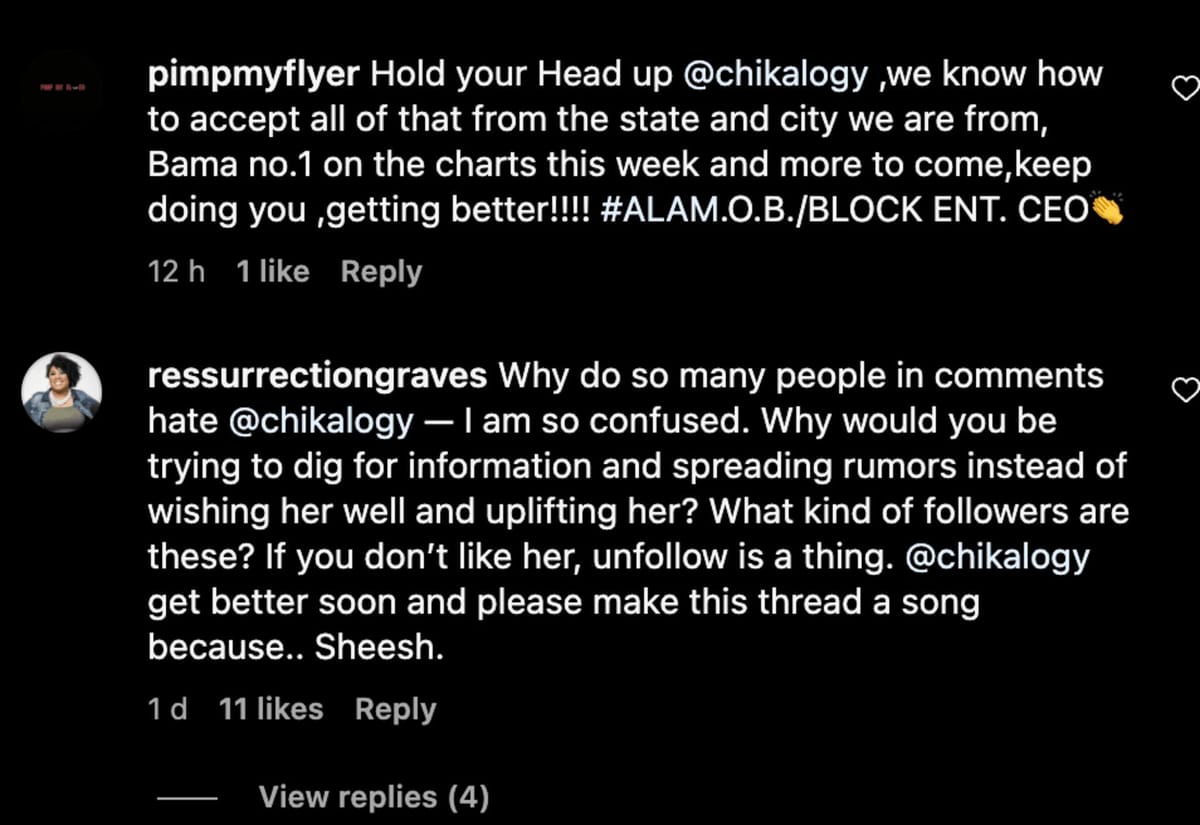
Task: Tap the heart on ressurrectiongraves' comment
Action: pos(1184,389)
